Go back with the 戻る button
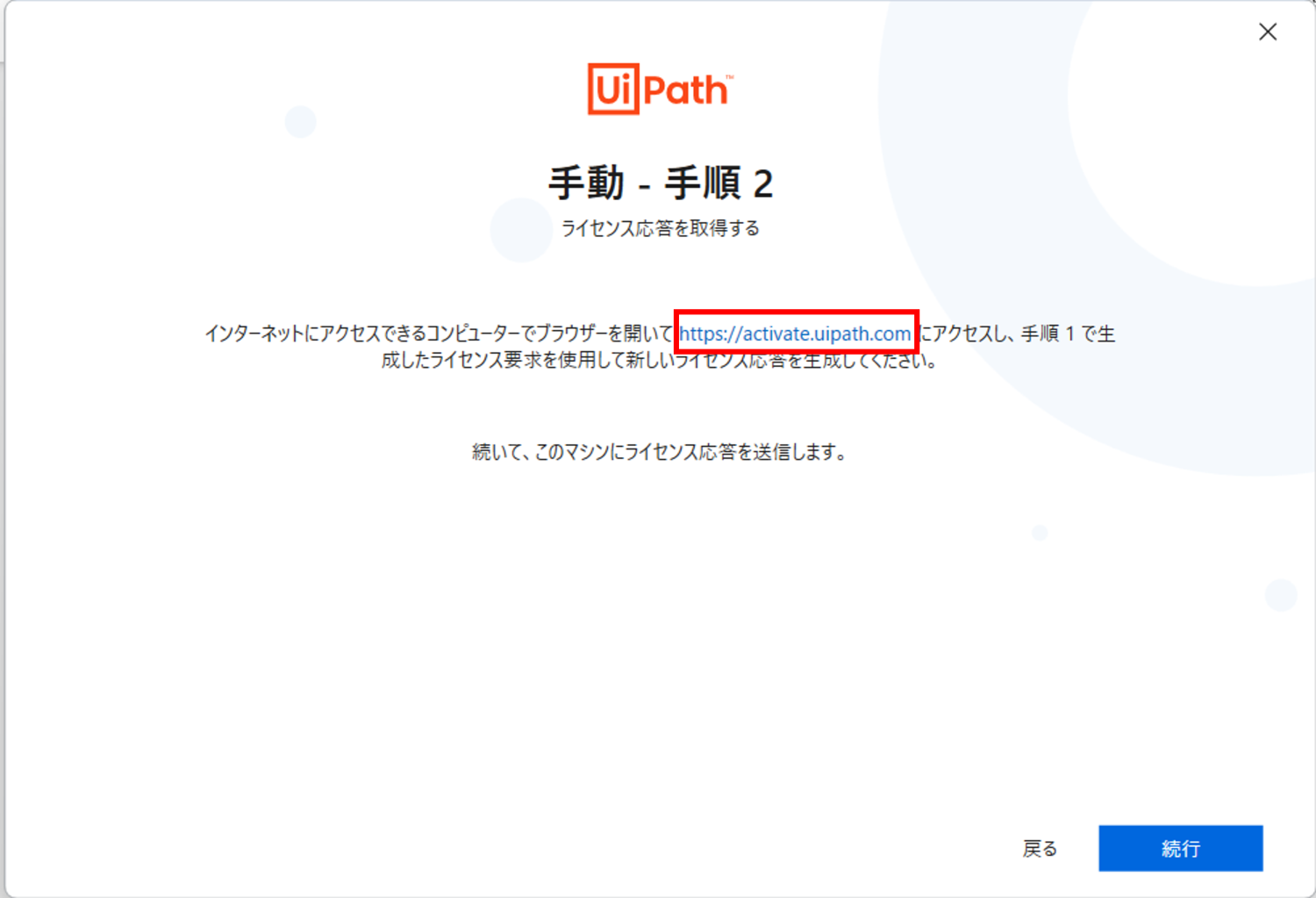The image size is (1316, 898). tap(1040, 849)
